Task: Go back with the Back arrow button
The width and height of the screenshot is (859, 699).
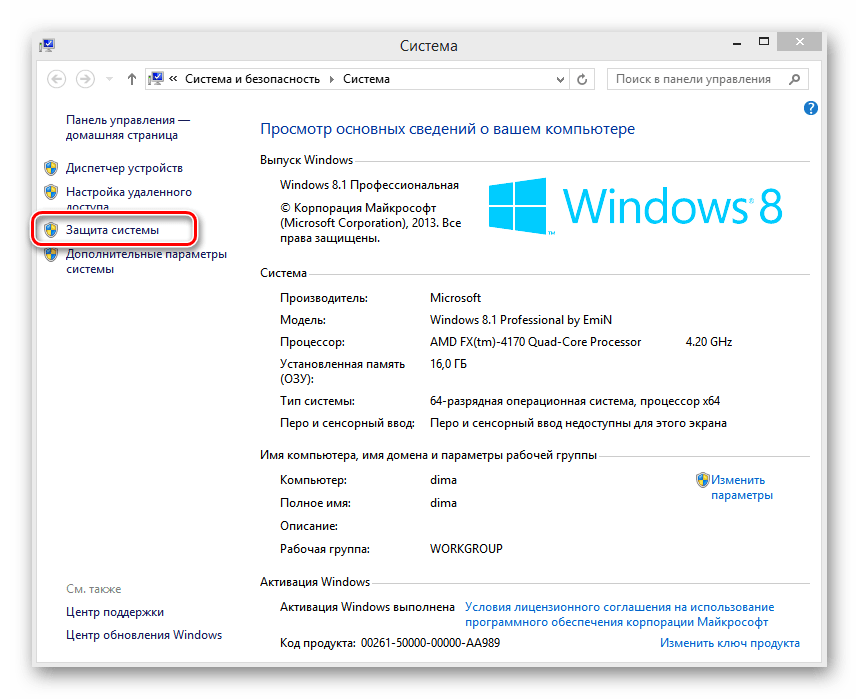Action: (56, 79)
